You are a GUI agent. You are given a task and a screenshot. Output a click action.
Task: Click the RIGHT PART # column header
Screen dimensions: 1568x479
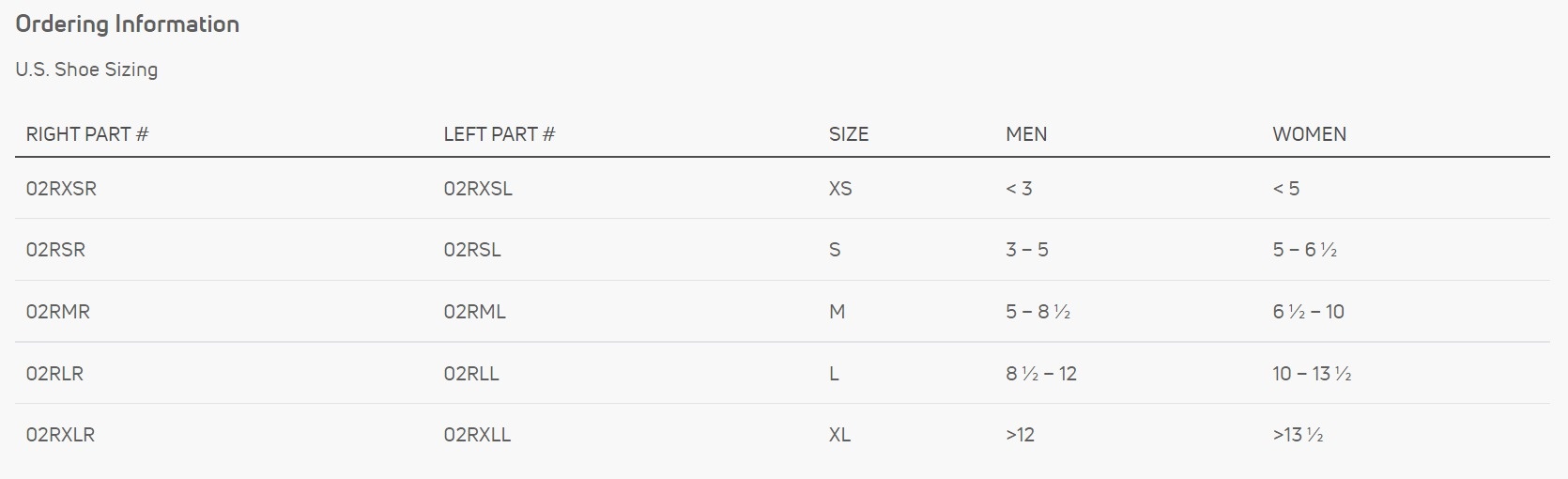click(x=87, y=134)
